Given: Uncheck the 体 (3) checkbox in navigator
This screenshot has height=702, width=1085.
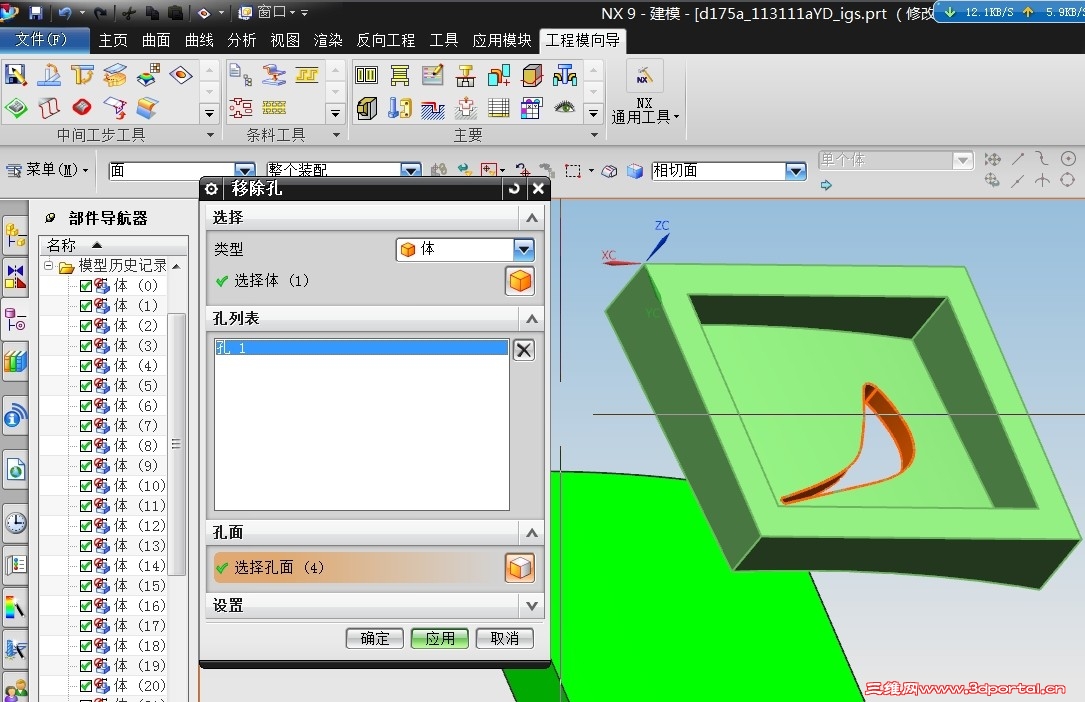Looking at the screenshot, I should coord(86,346).
